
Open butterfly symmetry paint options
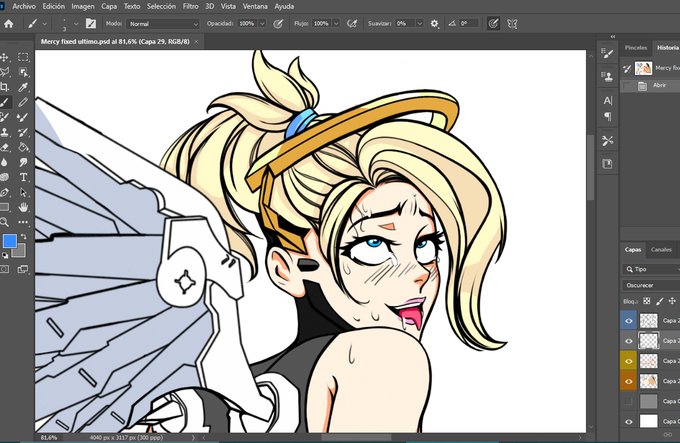click(512, 24)
